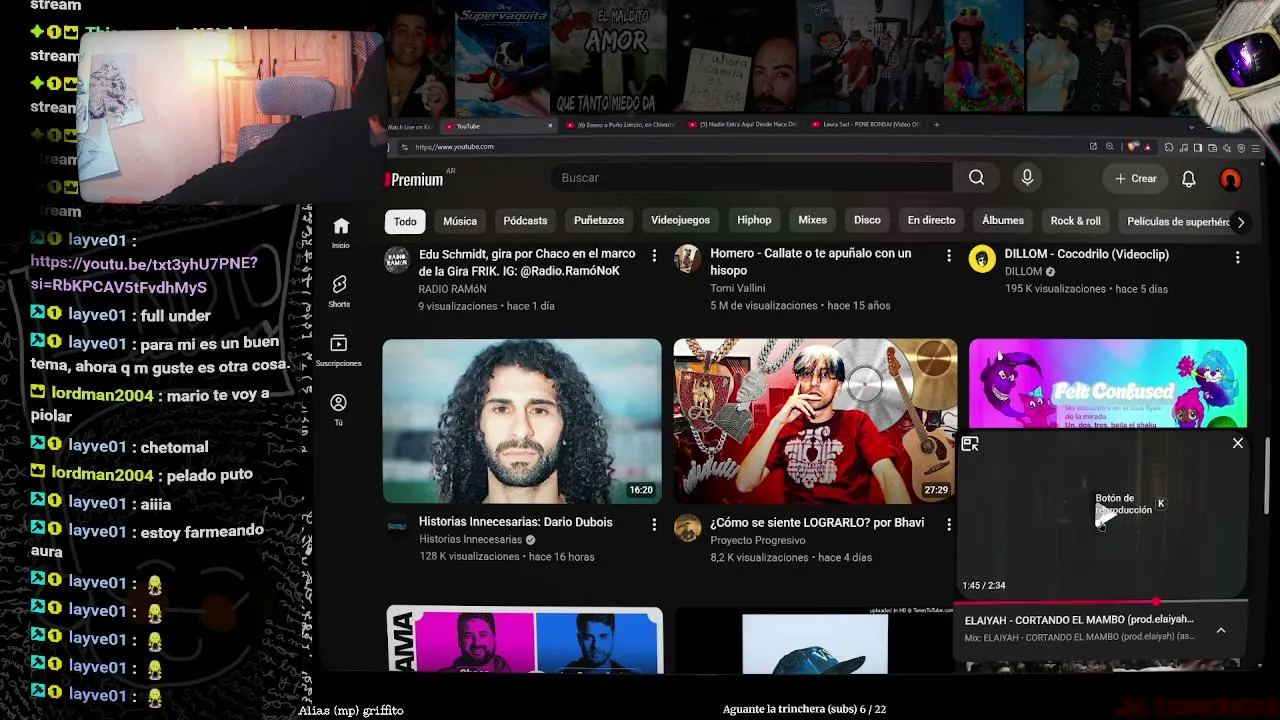This screenshot has width=1280, height=720.
Task: Click the browser address bar URL
Action: coord(455,147)
